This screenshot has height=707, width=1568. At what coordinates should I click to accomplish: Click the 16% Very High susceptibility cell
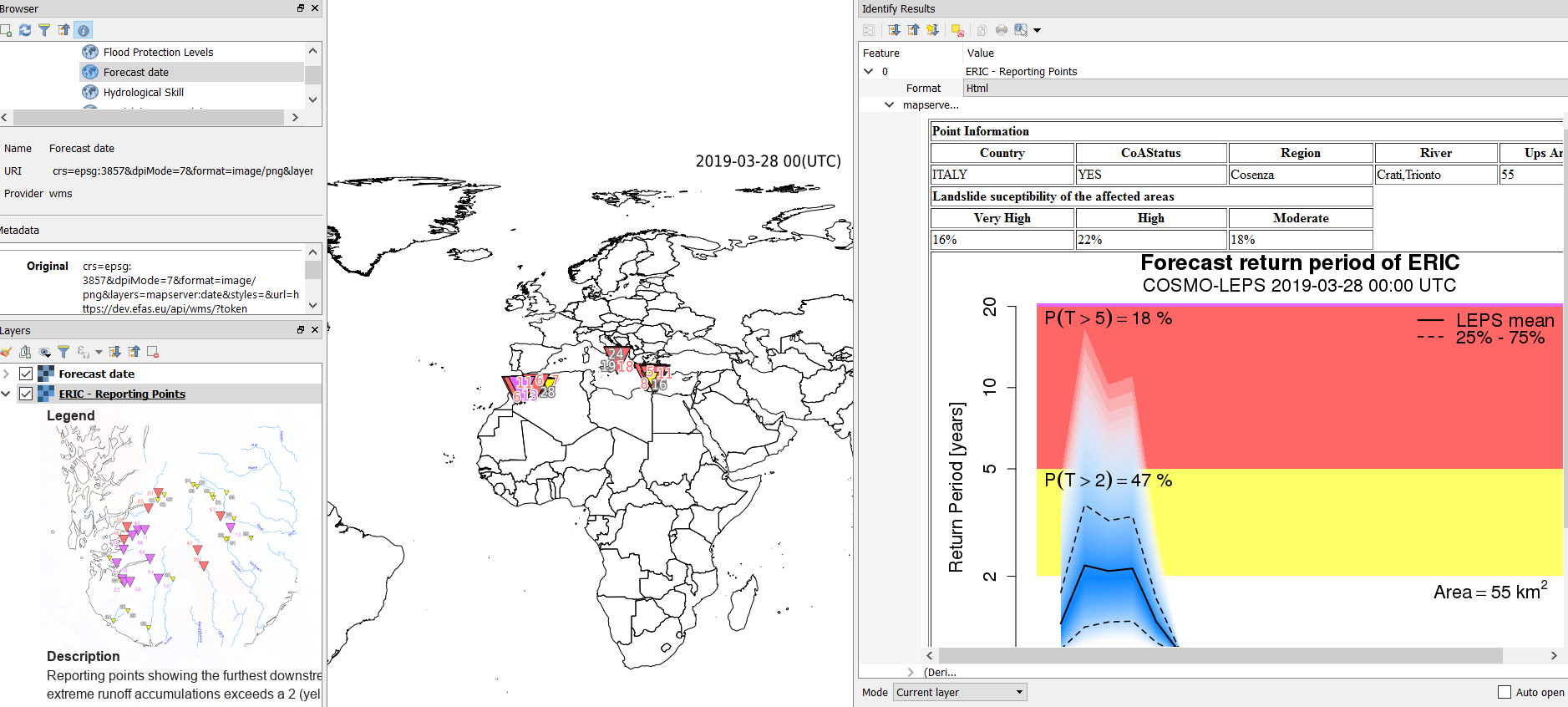[1002, 240]
